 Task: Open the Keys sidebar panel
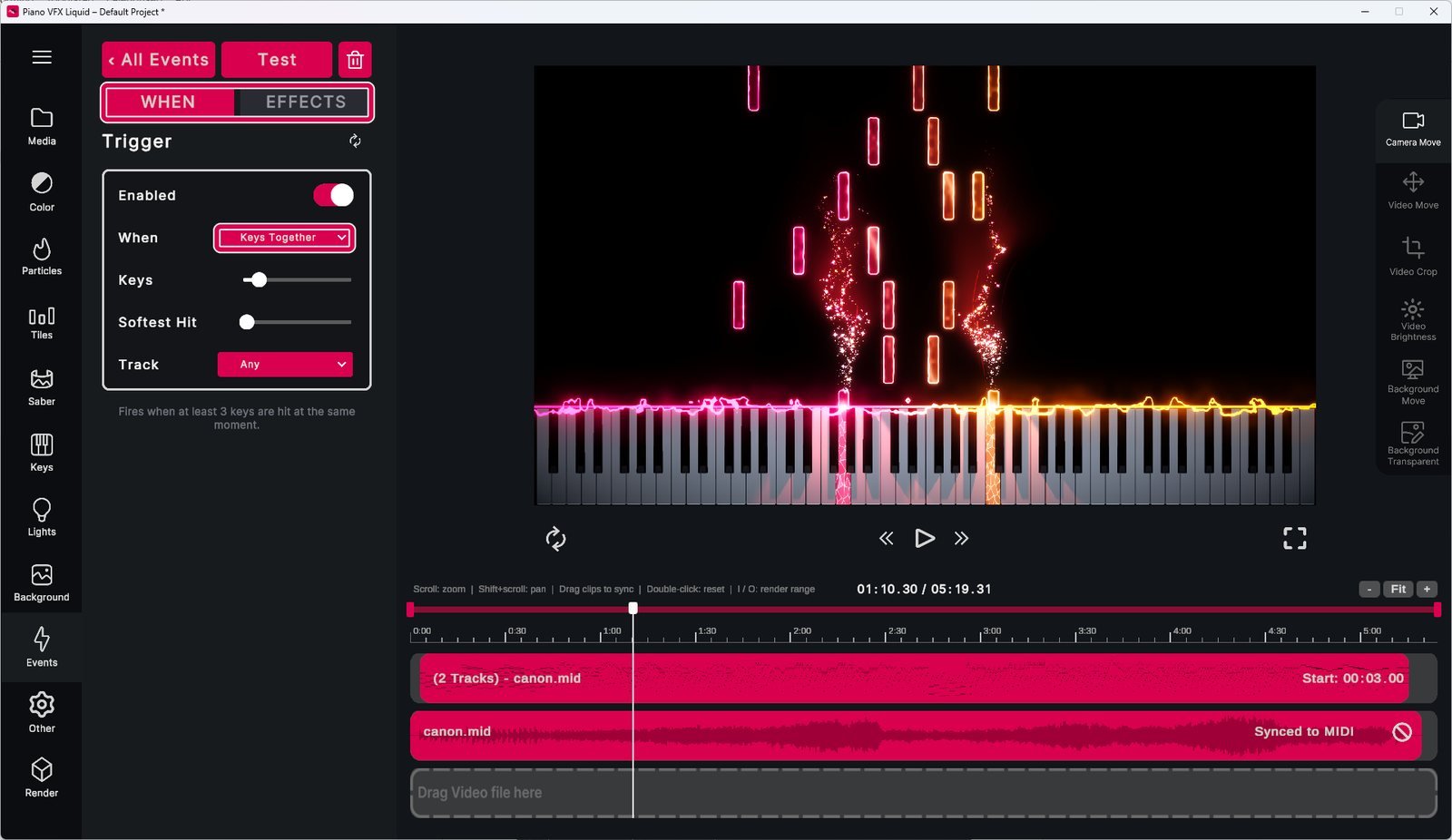click(x=42, y=453)
